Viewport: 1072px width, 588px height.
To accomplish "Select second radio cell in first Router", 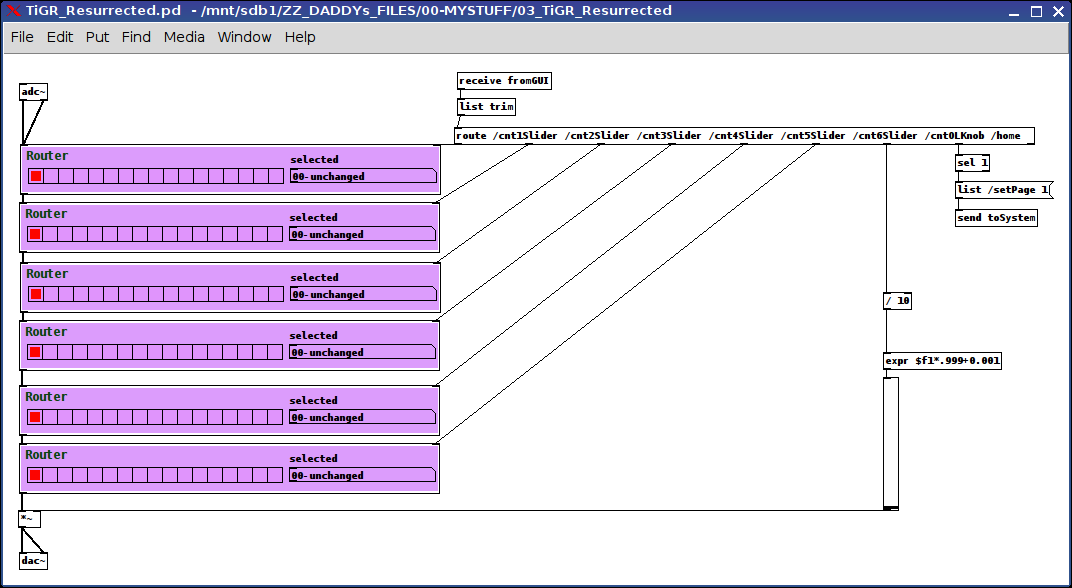I will pyautogui.click(x=51, y=176).
